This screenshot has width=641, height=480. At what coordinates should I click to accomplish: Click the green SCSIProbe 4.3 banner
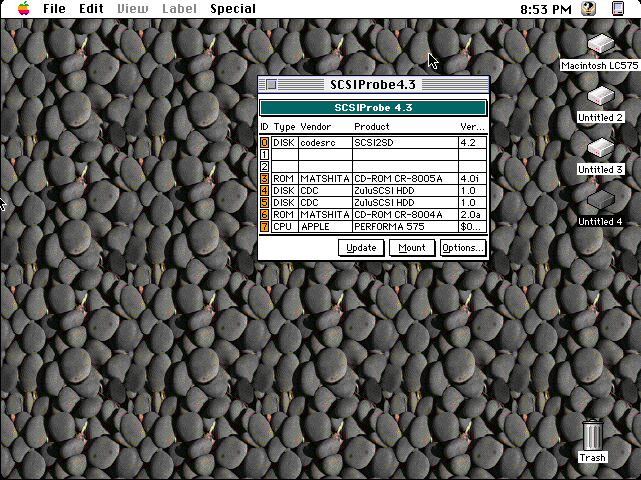pyautogui.click(x=373, y=108)
